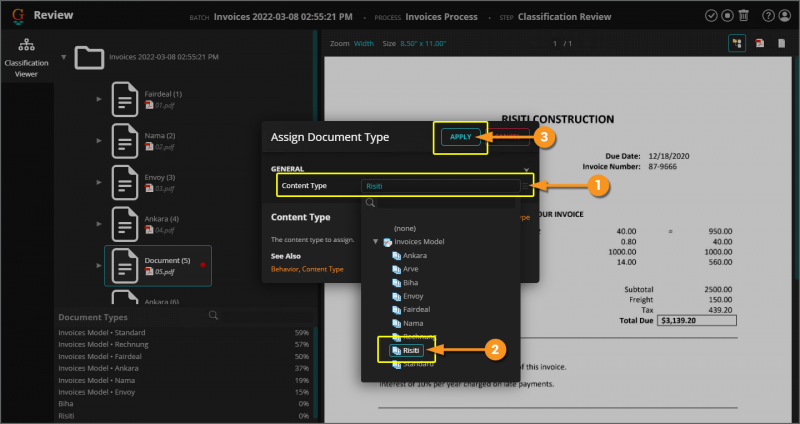The image size is (800, 424).
Task: Expand the Document (5) node
Action: (x=99, y=265)
